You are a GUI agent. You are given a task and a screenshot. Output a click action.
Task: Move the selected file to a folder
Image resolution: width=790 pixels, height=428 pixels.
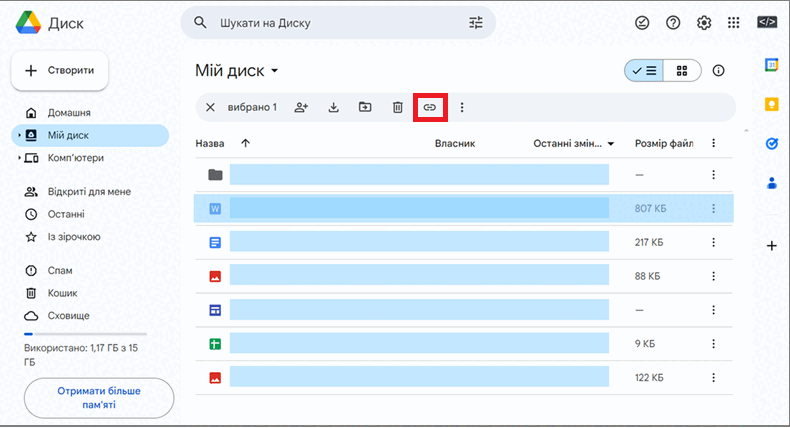click(x=365, y=107)
